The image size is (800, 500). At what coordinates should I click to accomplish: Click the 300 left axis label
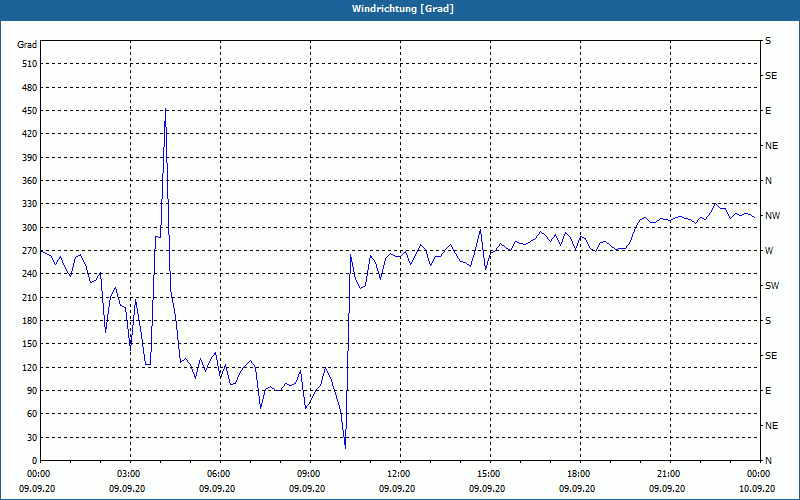[x=29, y=228]
